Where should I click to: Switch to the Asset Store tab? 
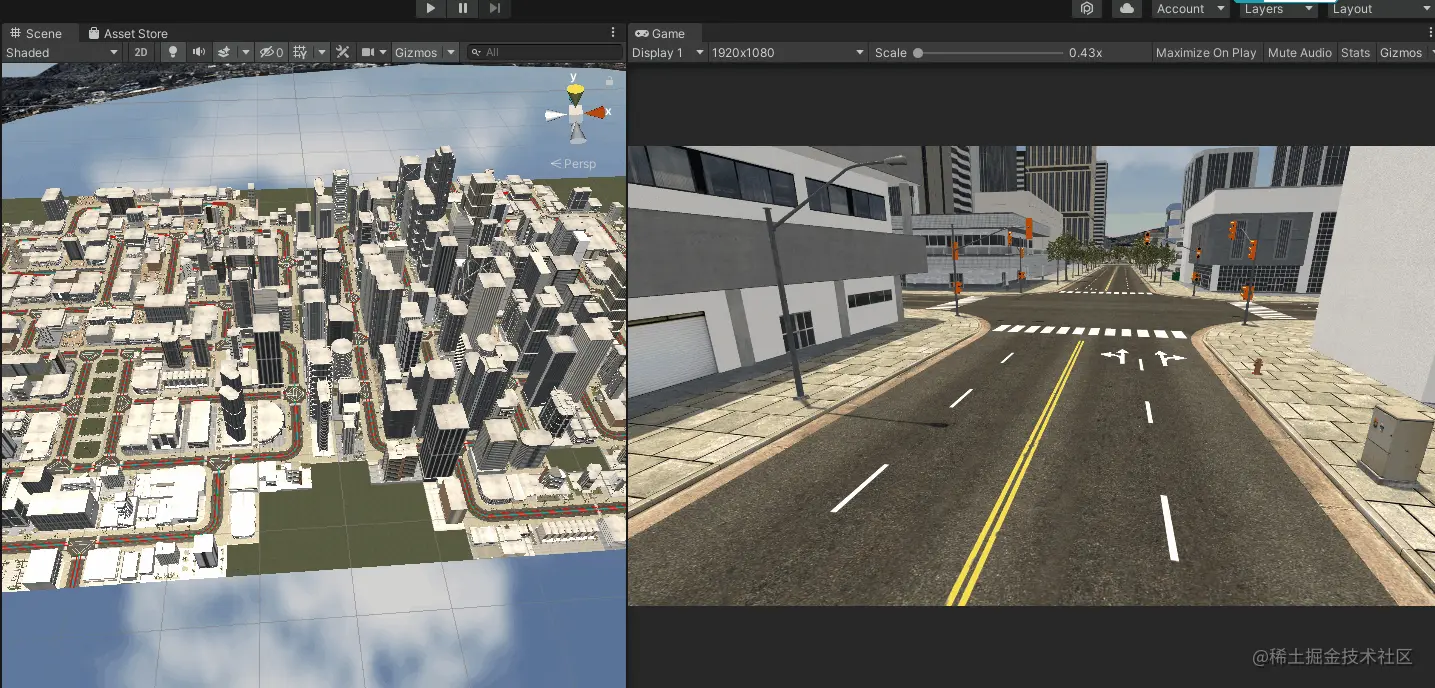pyautogui.click(x=128, y=33)
